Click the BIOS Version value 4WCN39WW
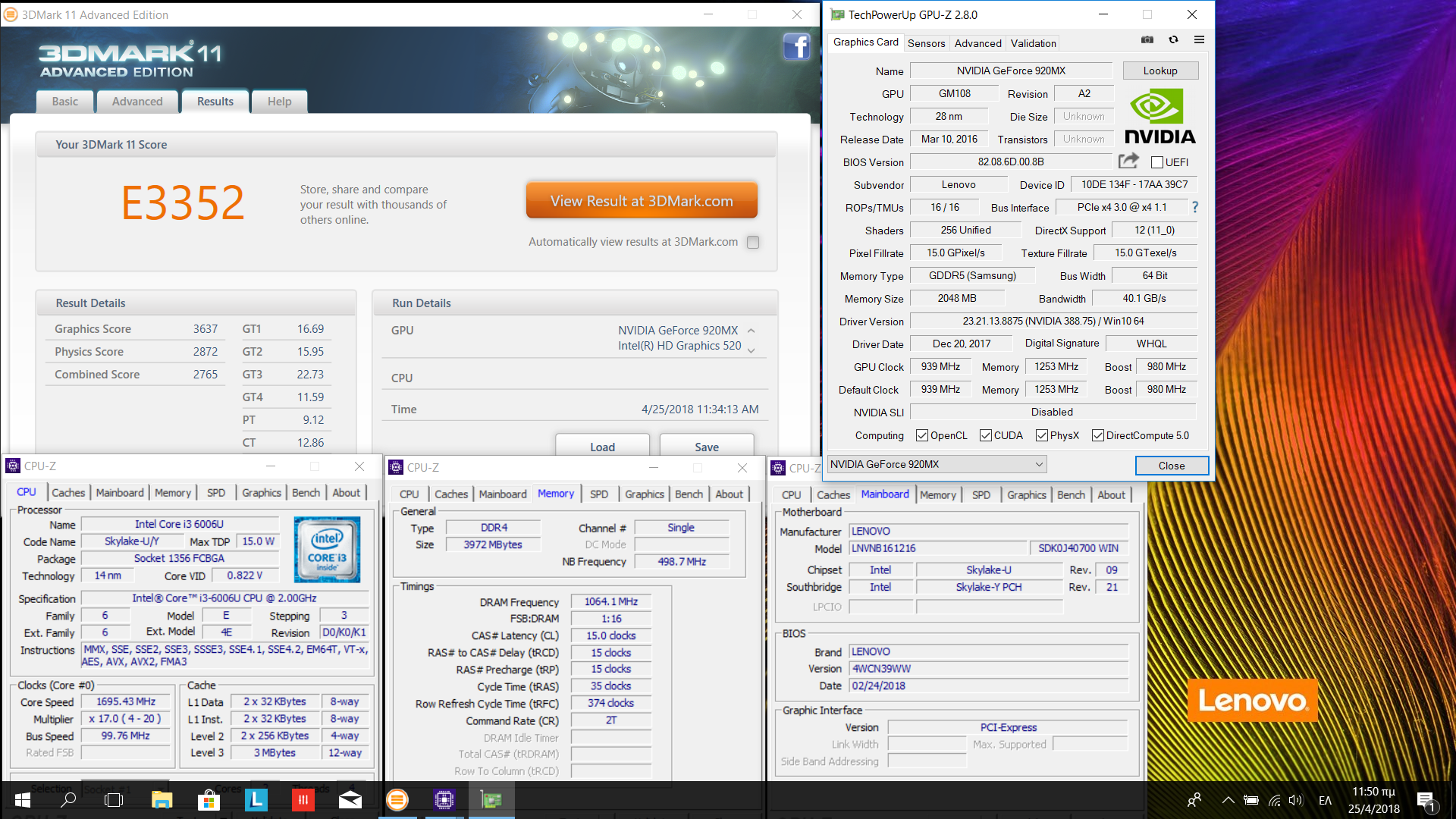Screen dimensions: 1456x819 [x=990, y=669]
